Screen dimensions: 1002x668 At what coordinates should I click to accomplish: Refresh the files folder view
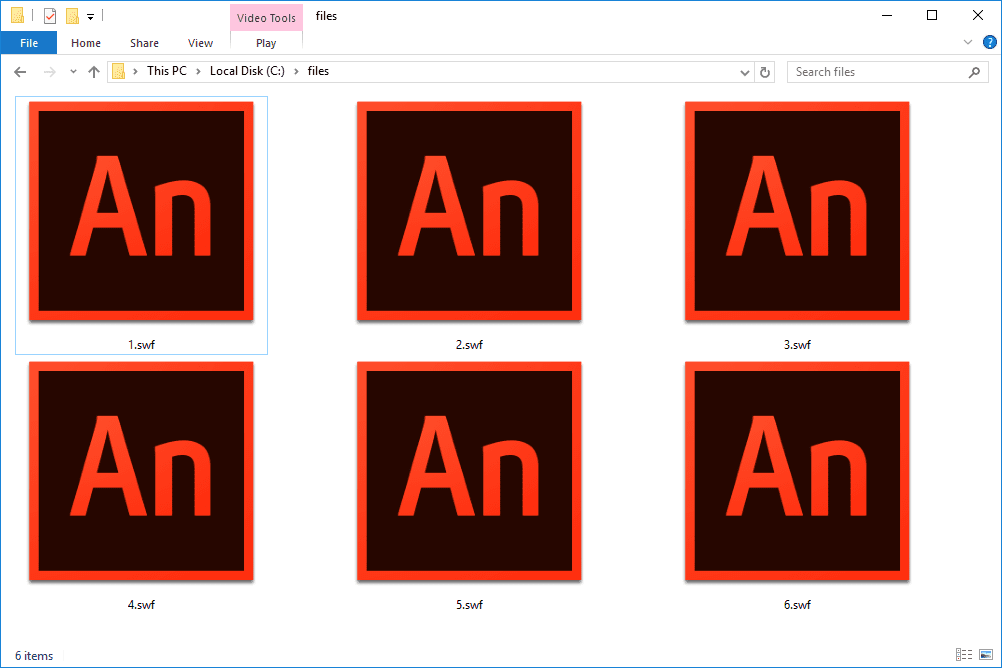click(765, 72)
